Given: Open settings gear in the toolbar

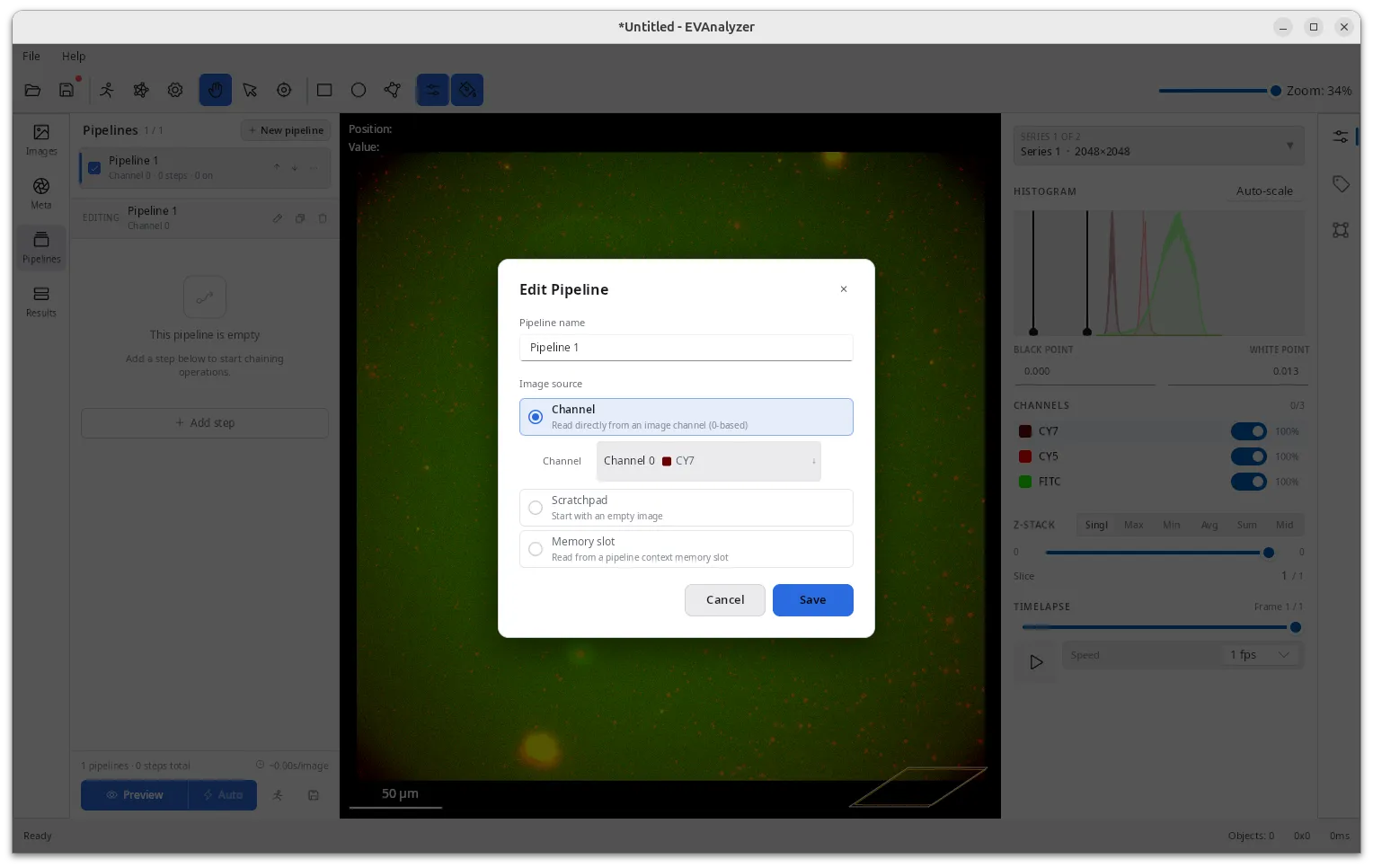Looking at the screenshot, I should [175, 90].
